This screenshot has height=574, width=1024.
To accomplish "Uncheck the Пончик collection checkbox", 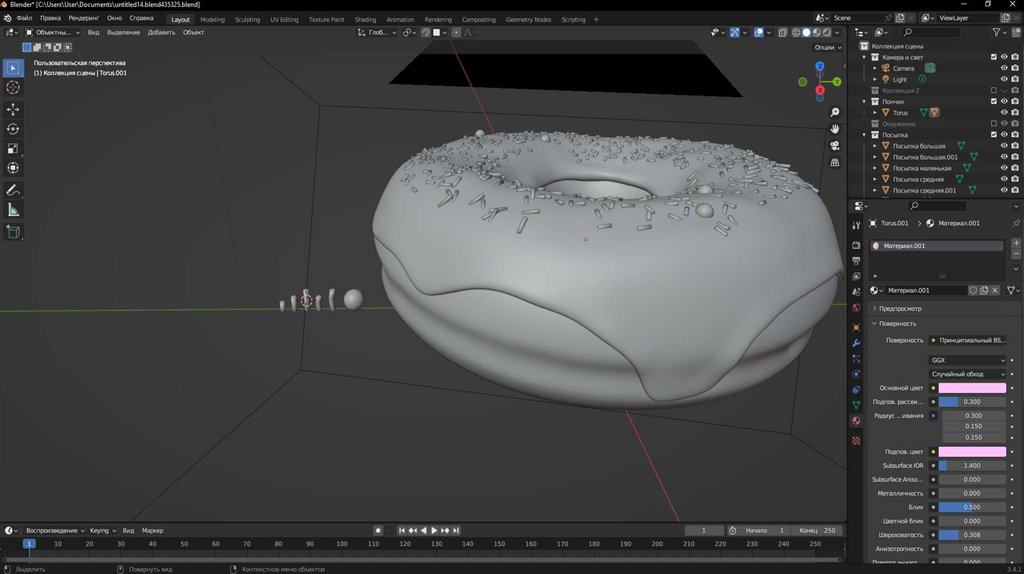I will 993,102.
